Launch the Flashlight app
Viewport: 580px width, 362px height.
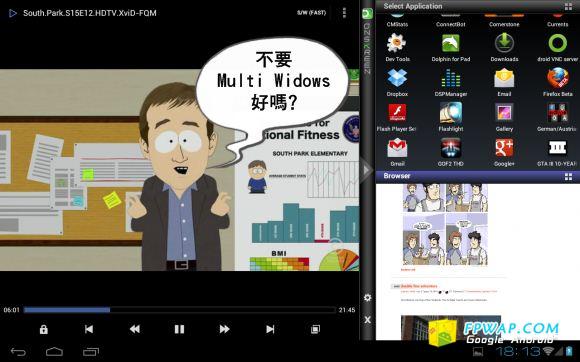(x=451, y=117)
